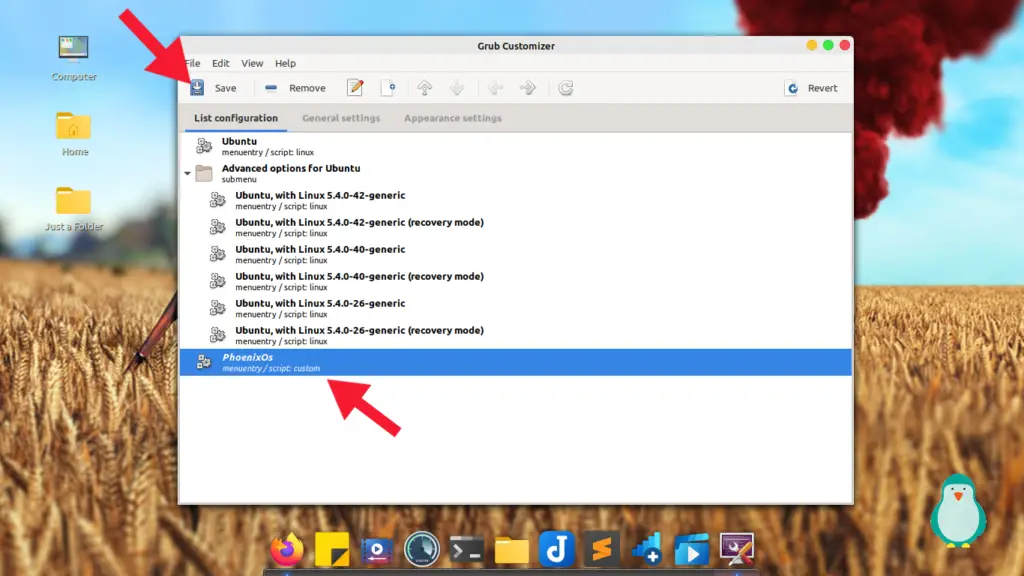
Task: Select Ubuntu, with Linux 5.4.0-26-generic entry
Action: click(516, 308)
